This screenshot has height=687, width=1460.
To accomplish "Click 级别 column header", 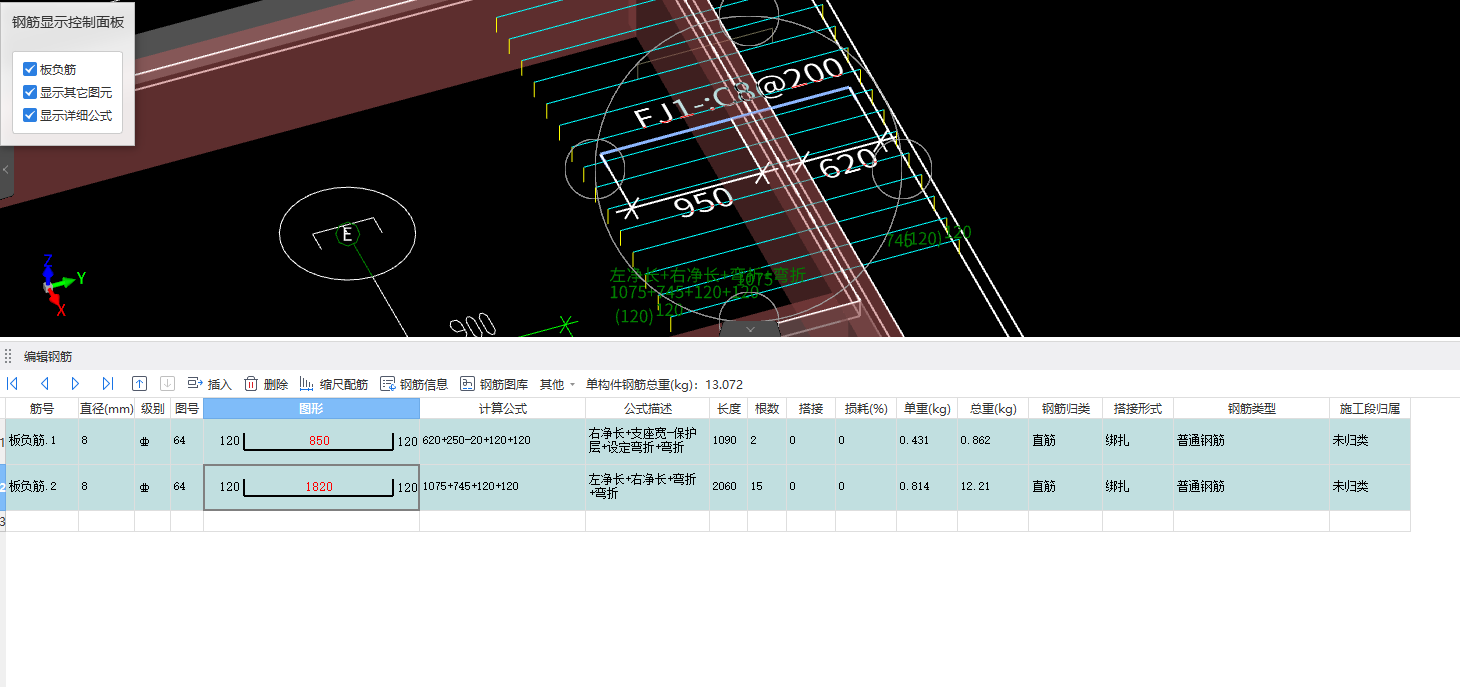I will [x=152, y=408].
